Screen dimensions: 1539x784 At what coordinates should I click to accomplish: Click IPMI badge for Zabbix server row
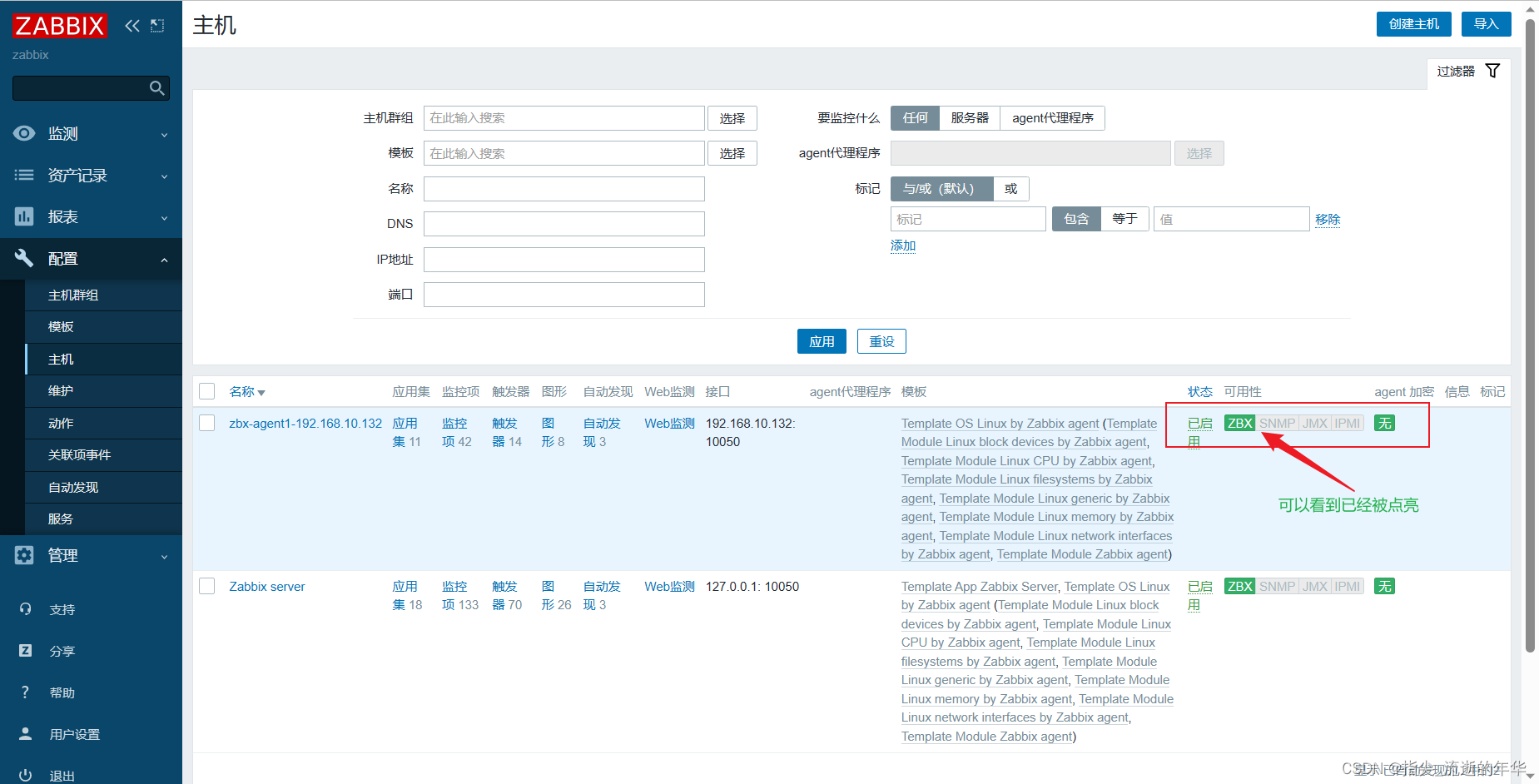pos(1347,587)
